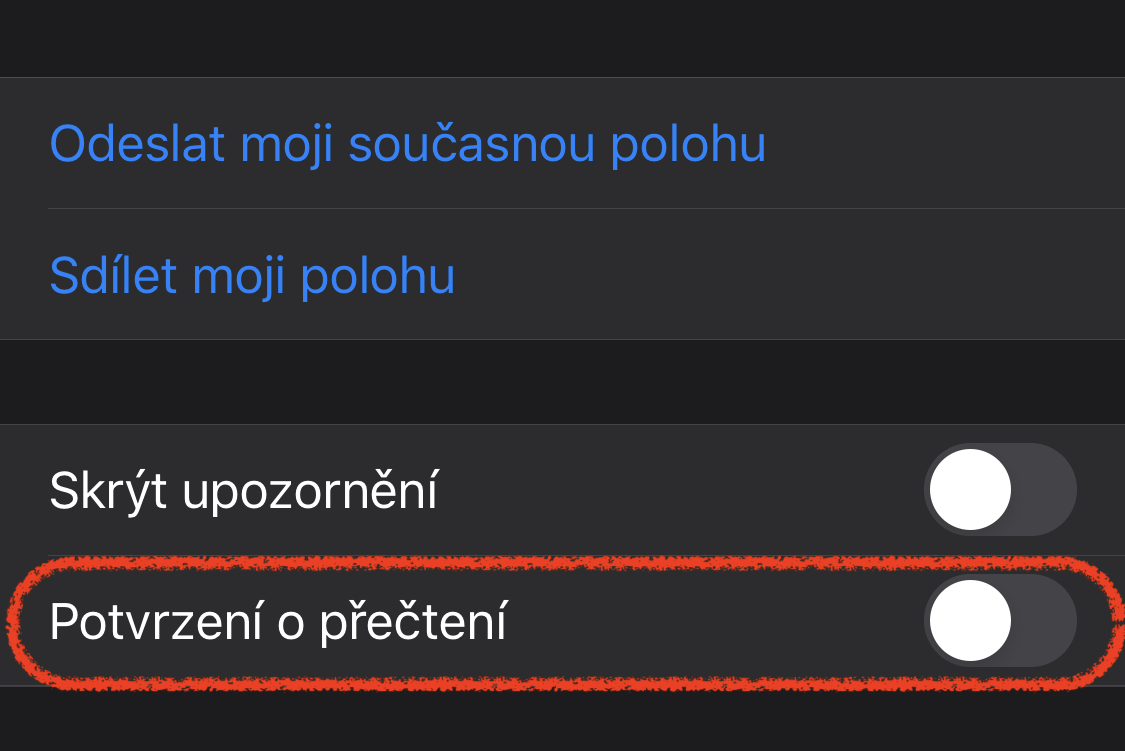1125x751 pixels.
Task: Click the word "Odeslat" in the top link
Action: pyautogui.click(x=136, y=145)
